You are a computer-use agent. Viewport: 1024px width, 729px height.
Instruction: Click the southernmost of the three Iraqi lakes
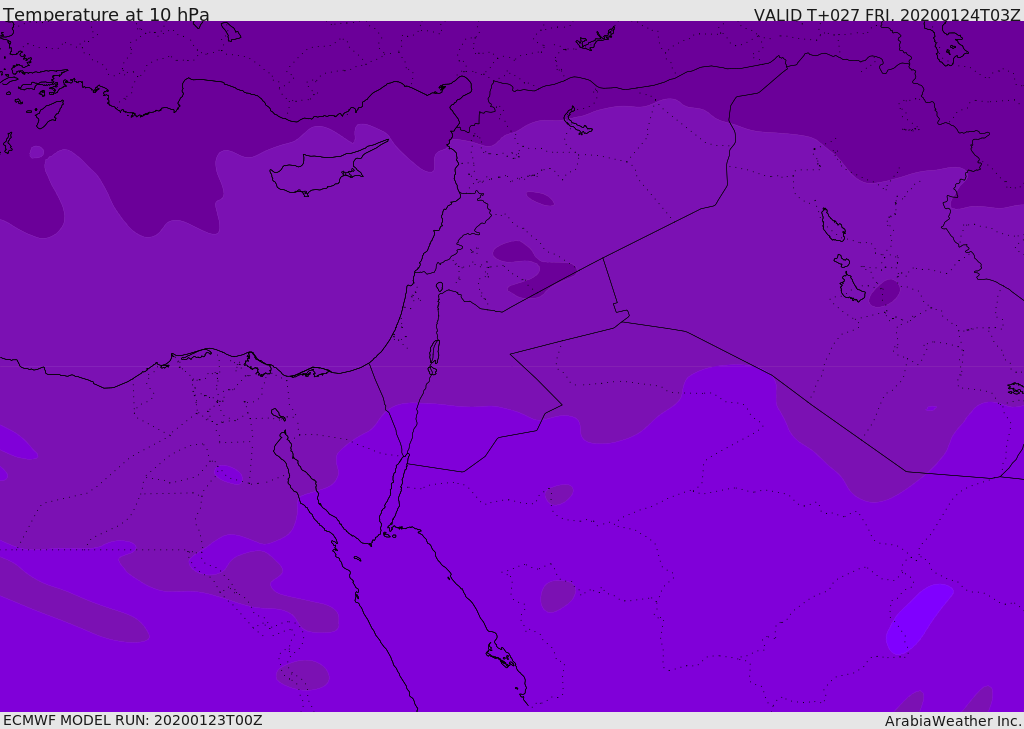851,288
